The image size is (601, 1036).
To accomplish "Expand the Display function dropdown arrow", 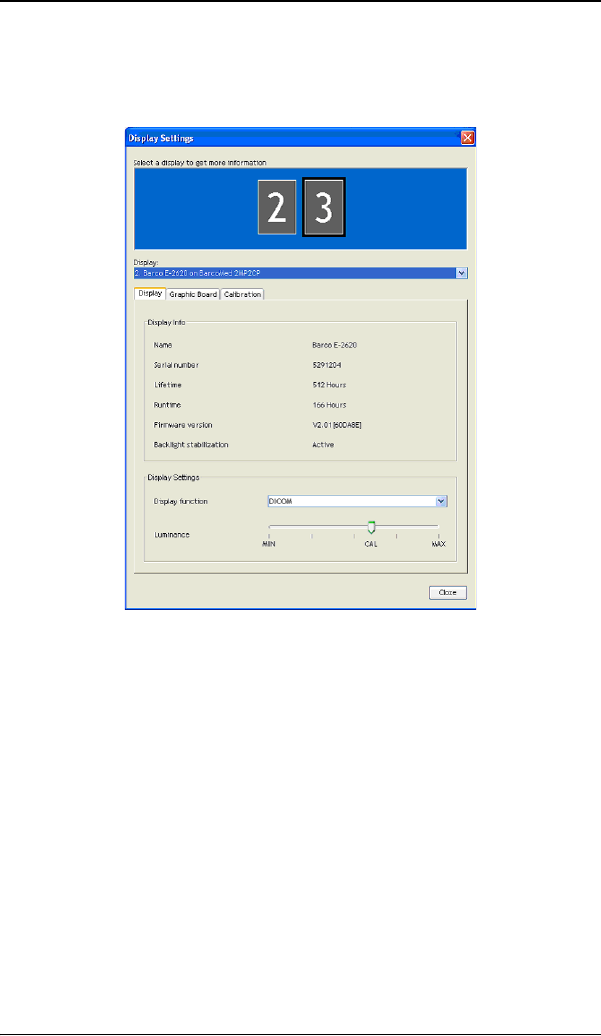I will click(442, 501).
